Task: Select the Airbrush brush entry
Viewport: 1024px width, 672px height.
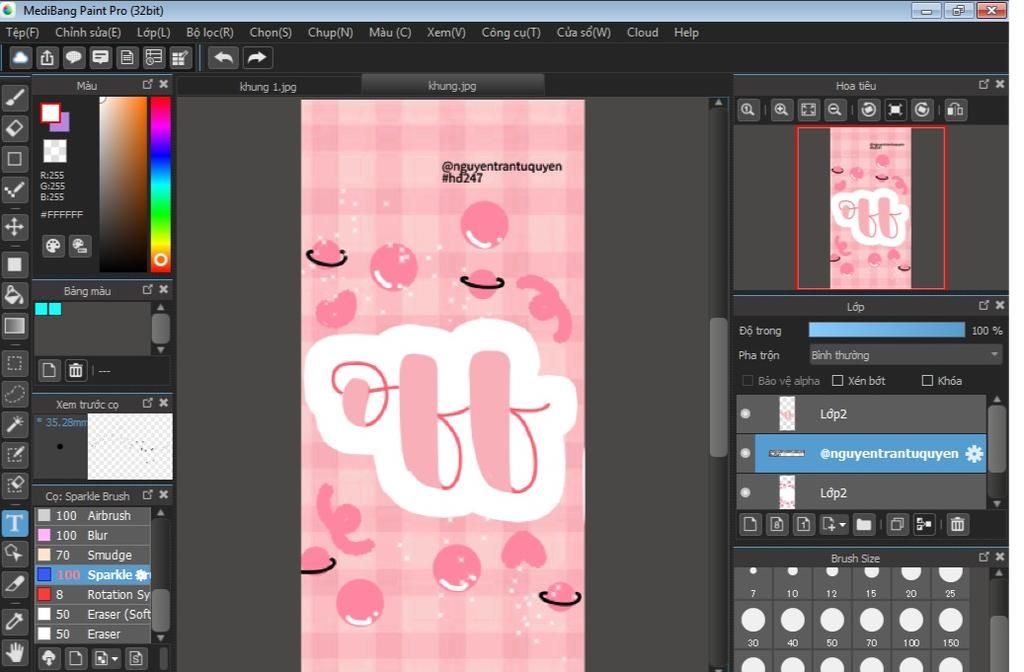Action: [x=108, y=516]
